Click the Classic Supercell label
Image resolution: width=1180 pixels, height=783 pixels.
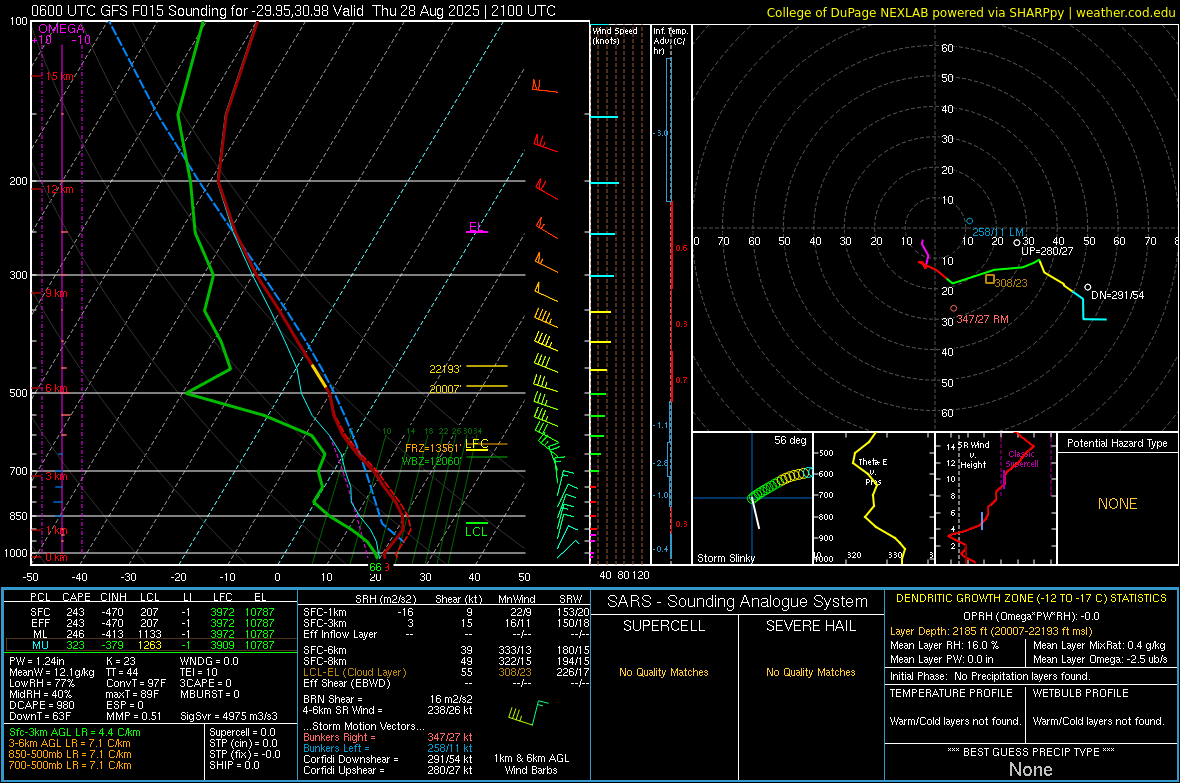(x=1022, y=459)
